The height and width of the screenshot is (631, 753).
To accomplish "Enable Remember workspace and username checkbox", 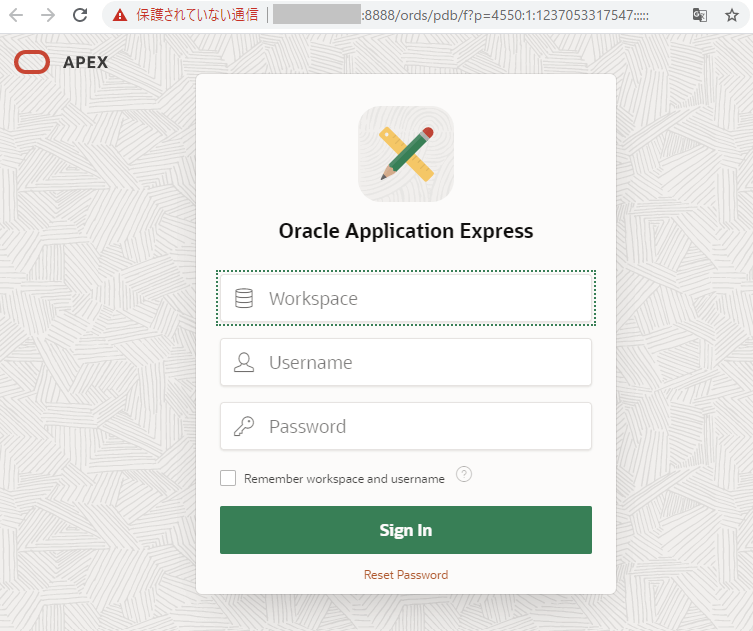I will point(228,478).
